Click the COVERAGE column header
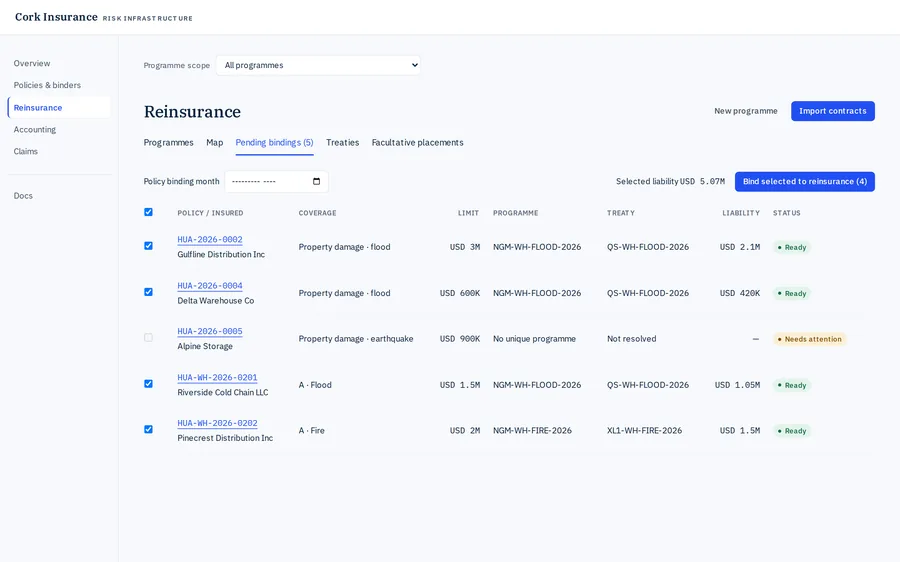 pos(317,213)
